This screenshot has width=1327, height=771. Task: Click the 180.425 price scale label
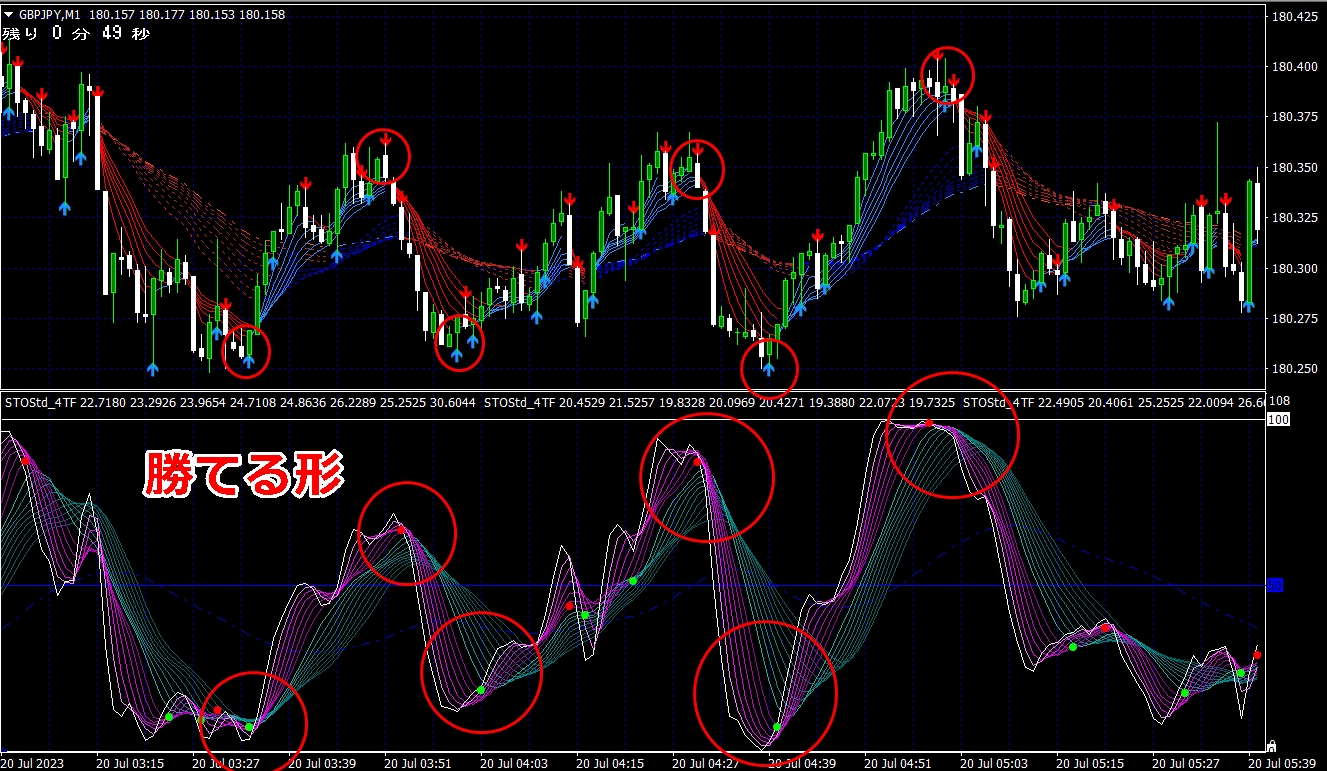[x=1295, y=16]
